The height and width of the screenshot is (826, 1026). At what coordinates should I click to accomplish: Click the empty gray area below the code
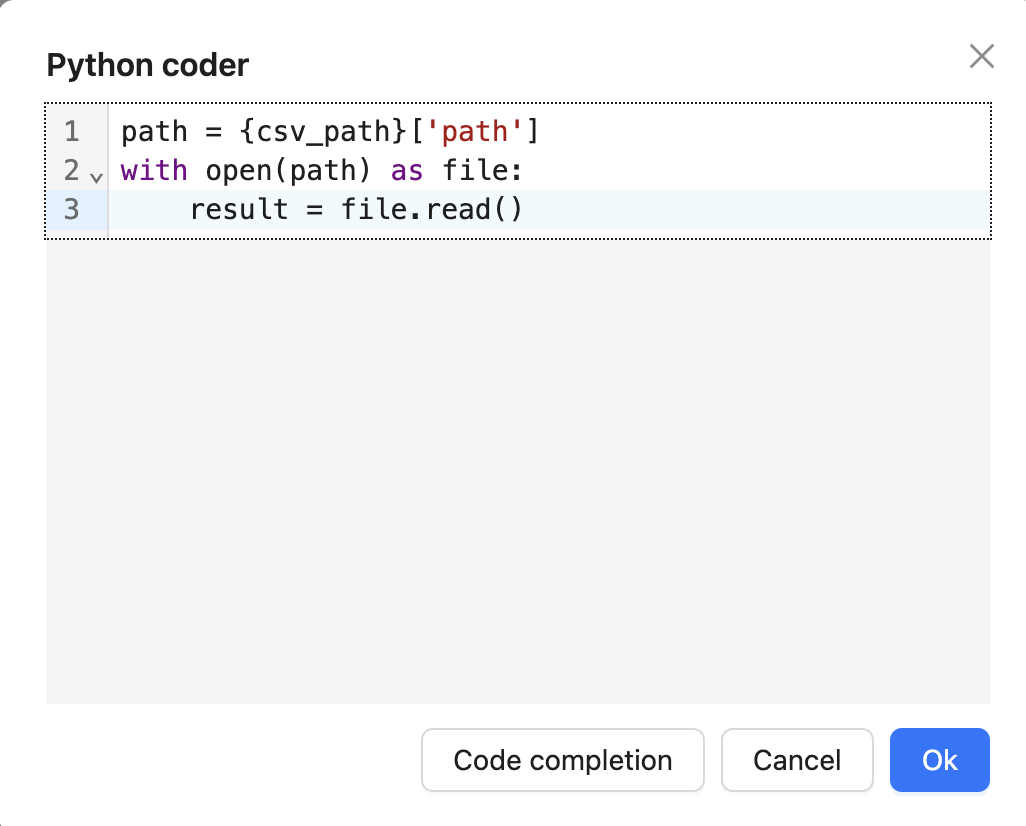pyautogui.click(x=517, y=471)
